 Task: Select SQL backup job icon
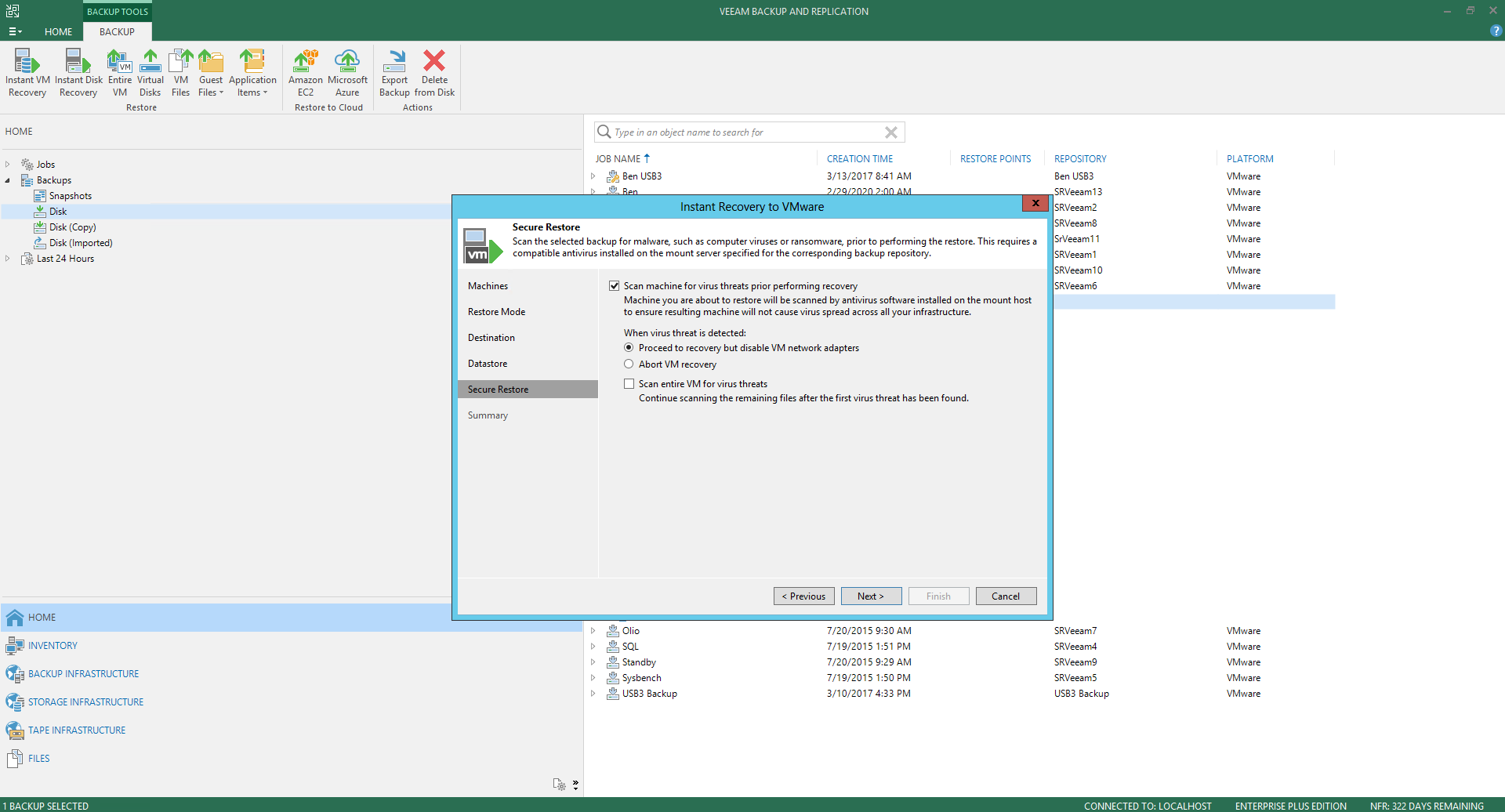(x=613, y=647)
